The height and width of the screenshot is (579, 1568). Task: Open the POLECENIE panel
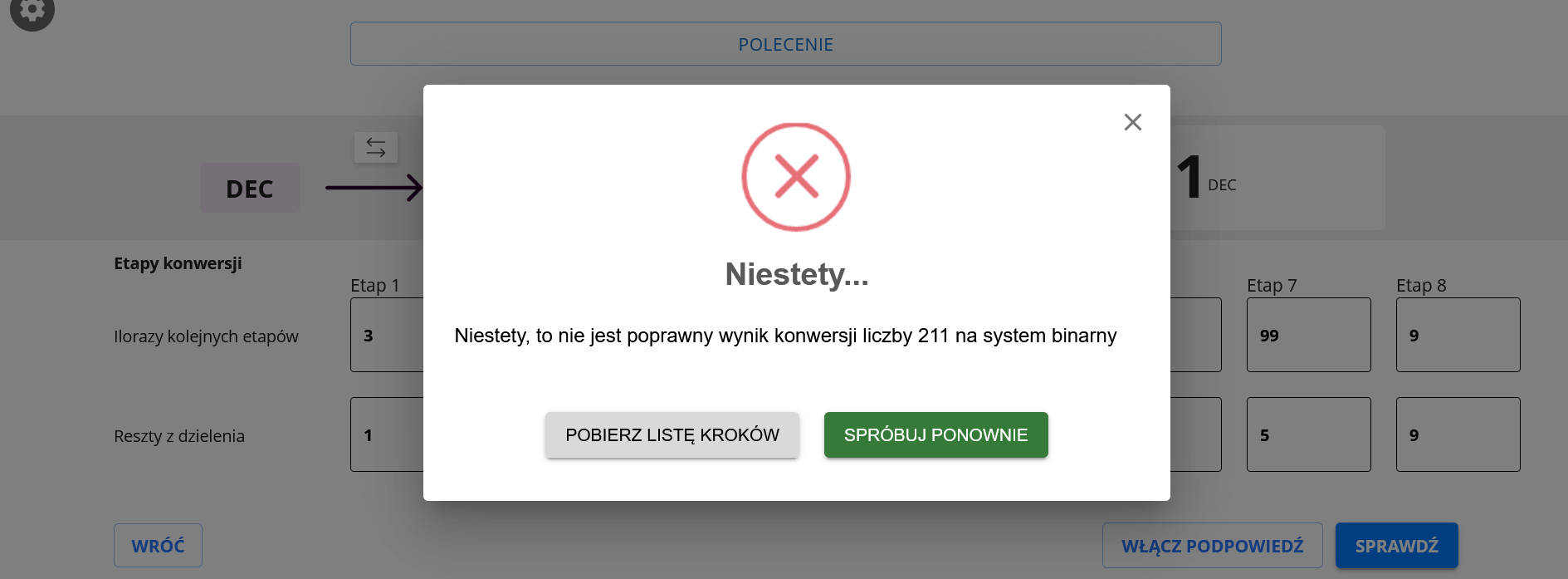(785, 44)
